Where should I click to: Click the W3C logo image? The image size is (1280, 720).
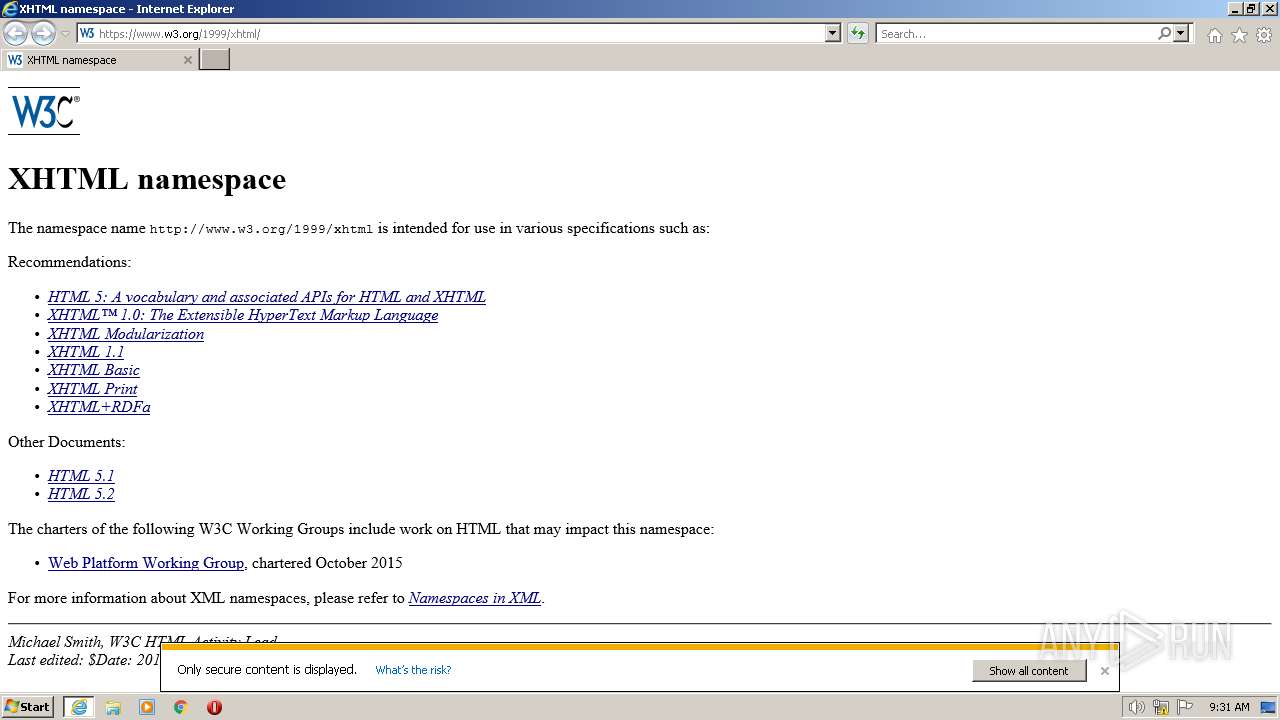click(44, 111)
